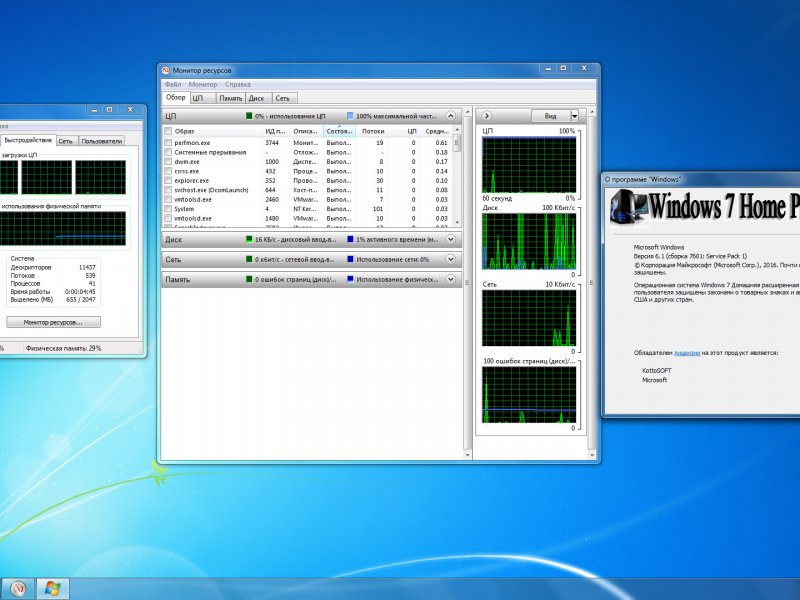
Task: Click the ЦП graph in the right pane
Action: click(x=529, y=165)
